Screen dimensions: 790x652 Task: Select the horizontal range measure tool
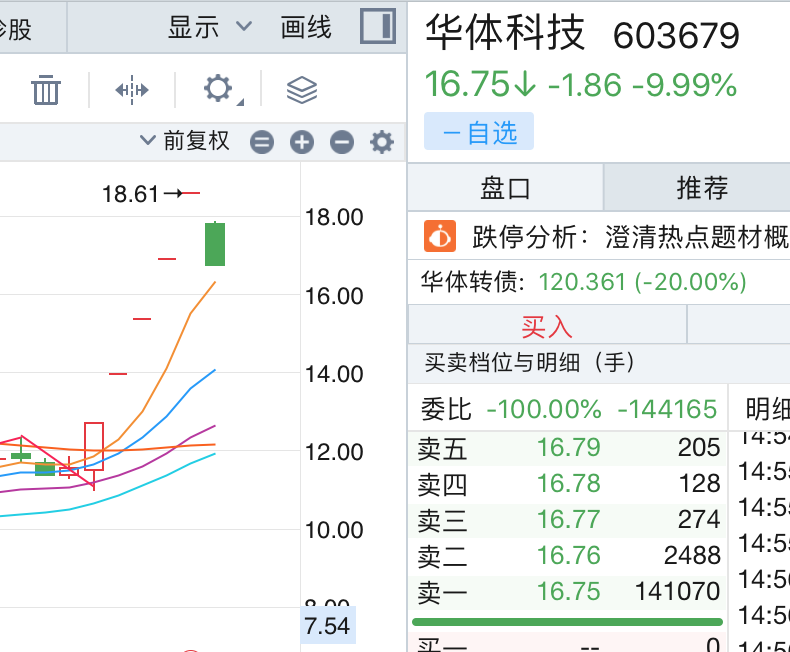pos(131,90)
